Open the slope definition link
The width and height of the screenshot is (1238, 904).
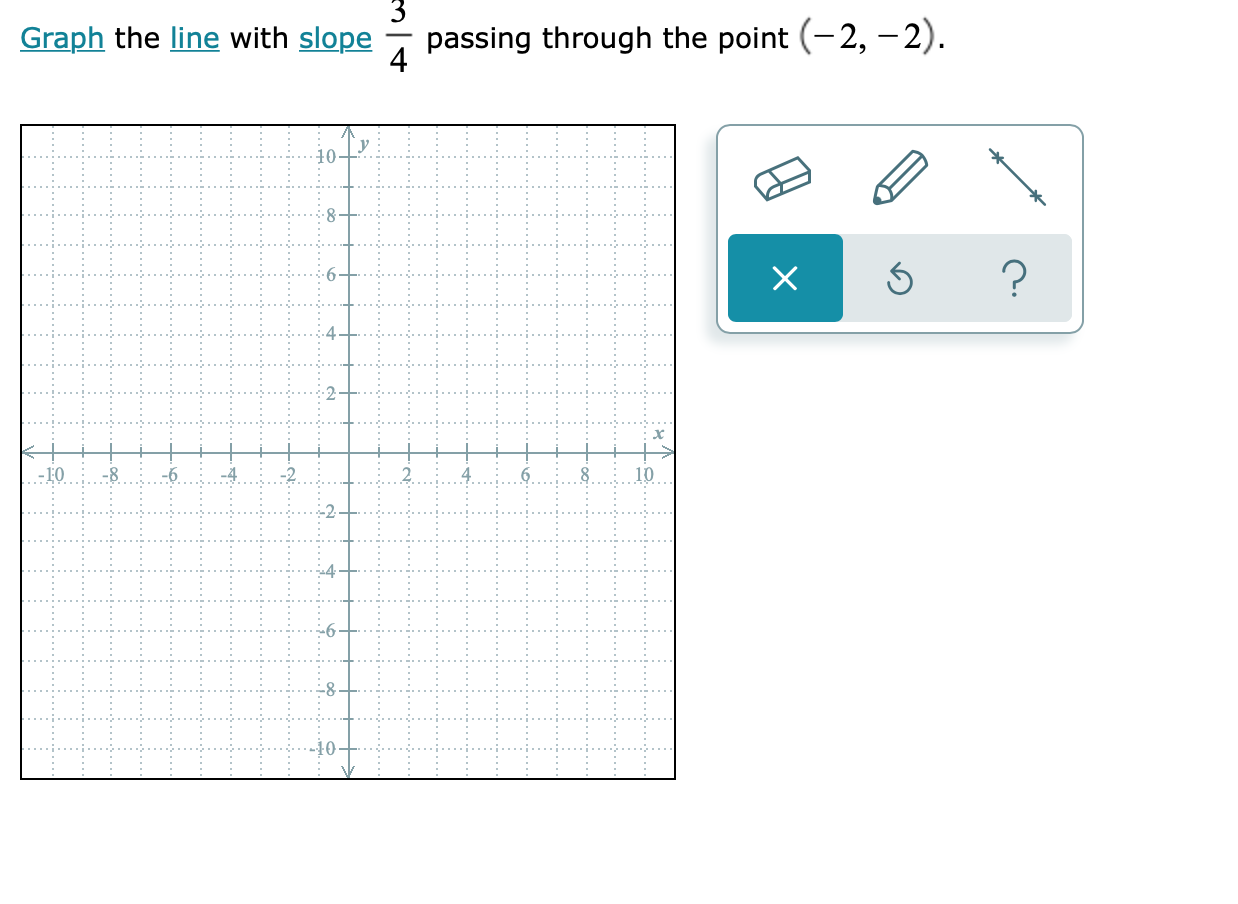[x=334, y=39]
